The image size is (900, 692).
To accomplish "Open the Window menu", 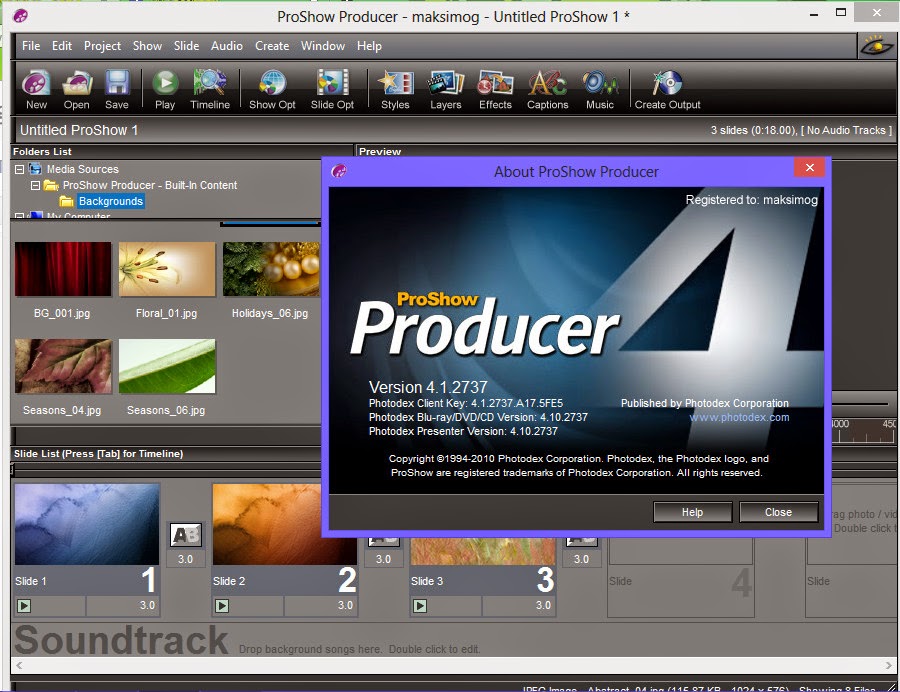I will point(323,46).
